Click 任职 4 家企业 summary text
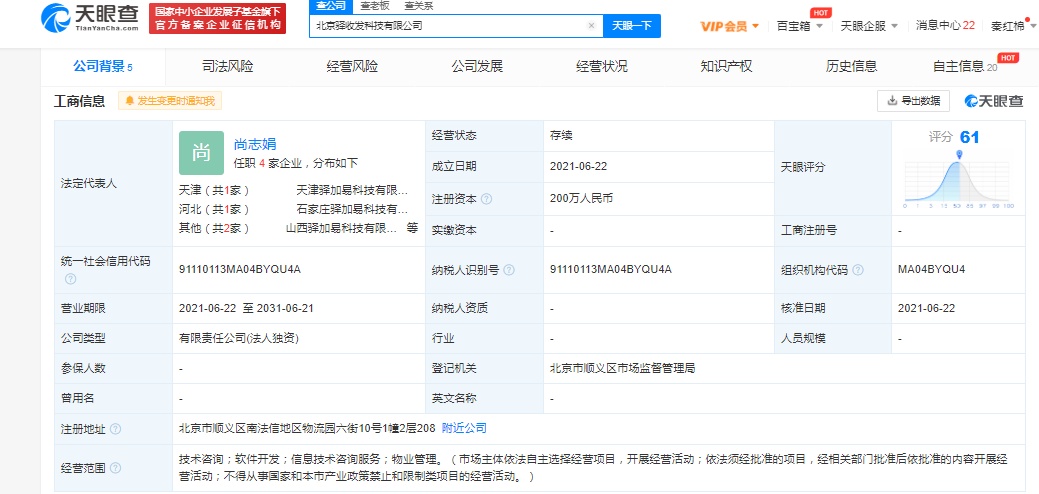The width and height of the screenshot is (1039, 494). 296,163
